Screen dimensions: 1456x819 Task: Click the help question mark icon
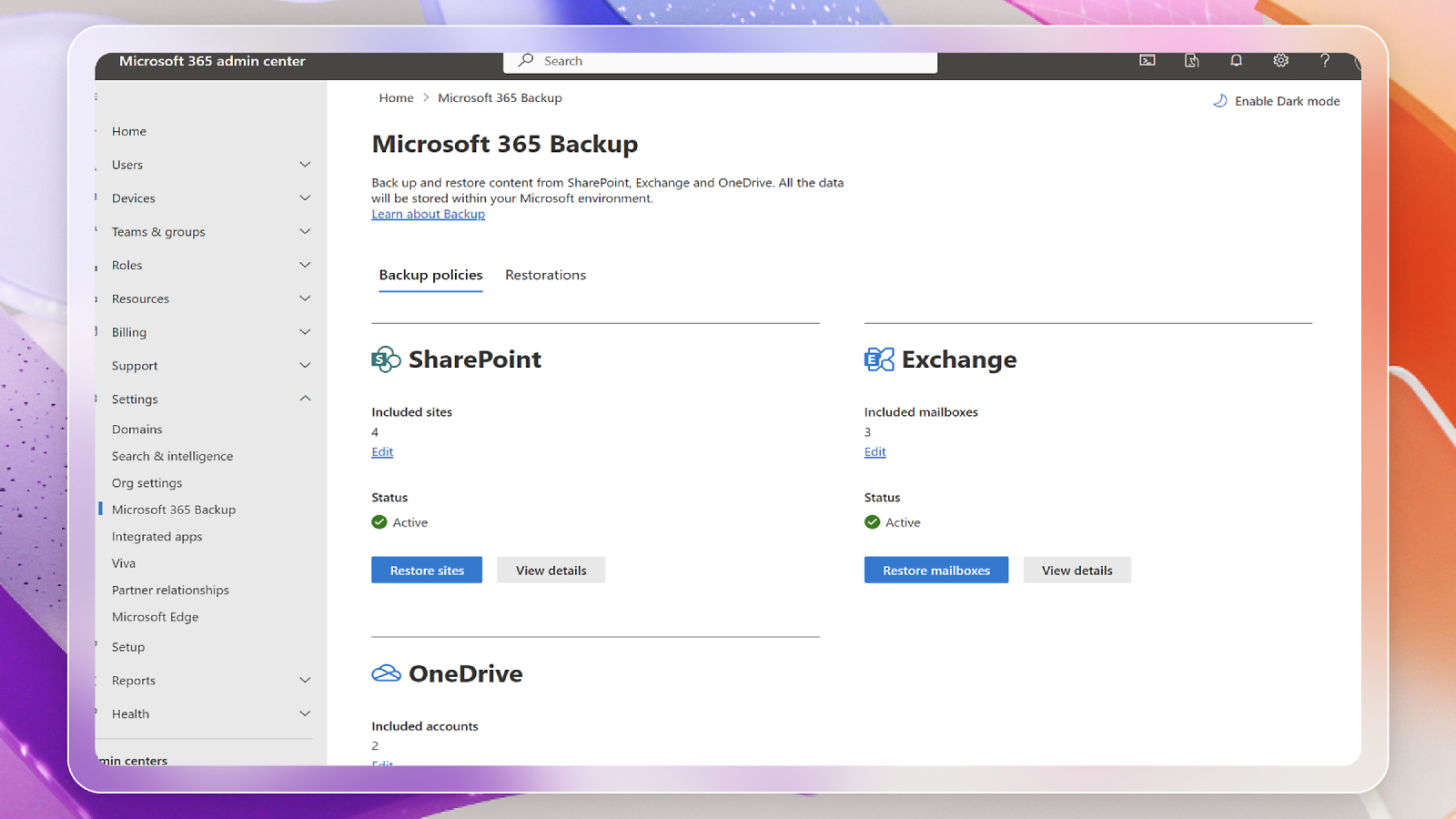1325,60
